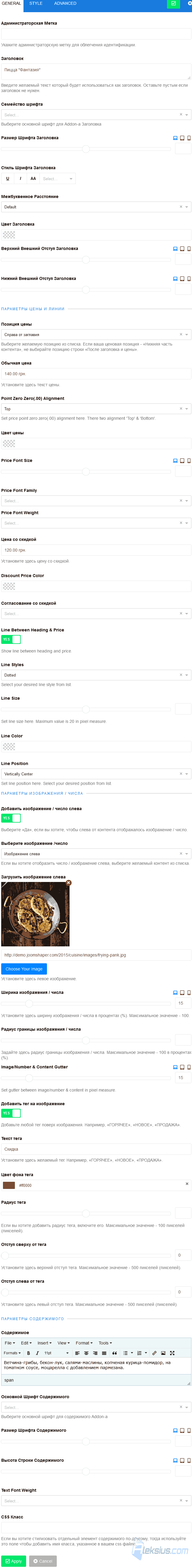Toggle underline in heading font style

click(7, 179)
